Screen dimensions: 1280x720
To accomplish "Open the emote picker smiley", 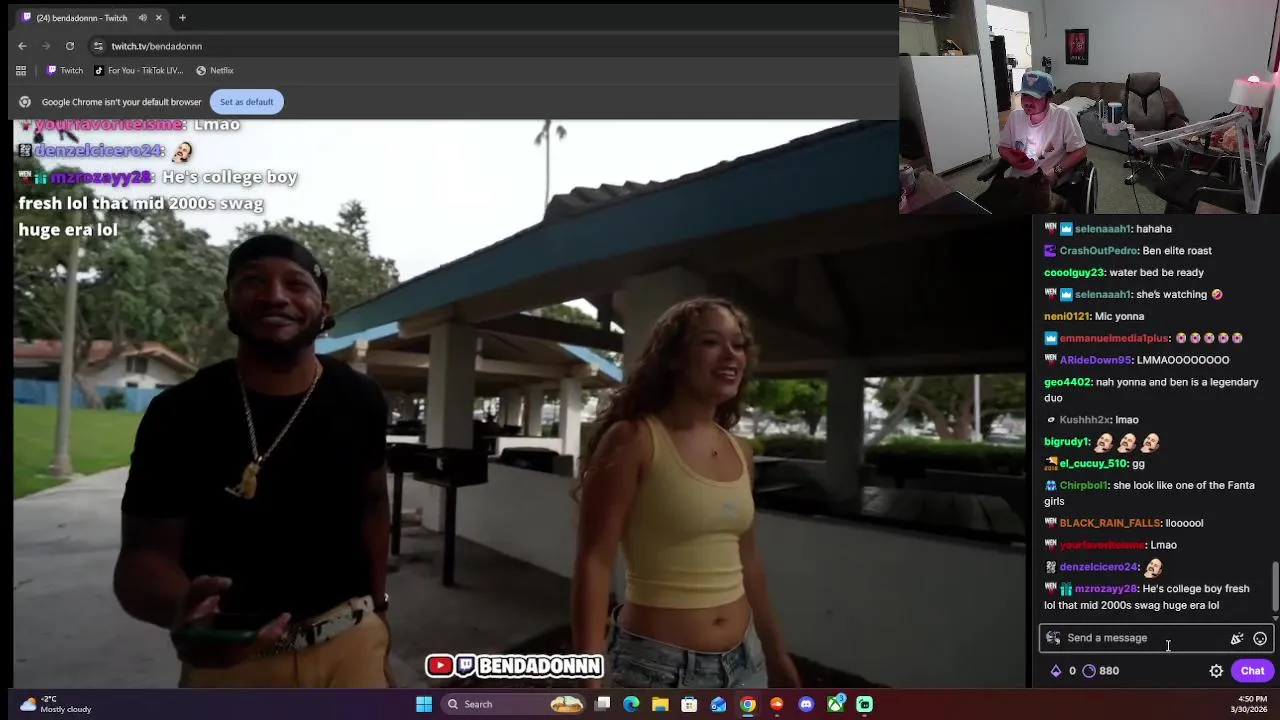I will click(1260, 638).
